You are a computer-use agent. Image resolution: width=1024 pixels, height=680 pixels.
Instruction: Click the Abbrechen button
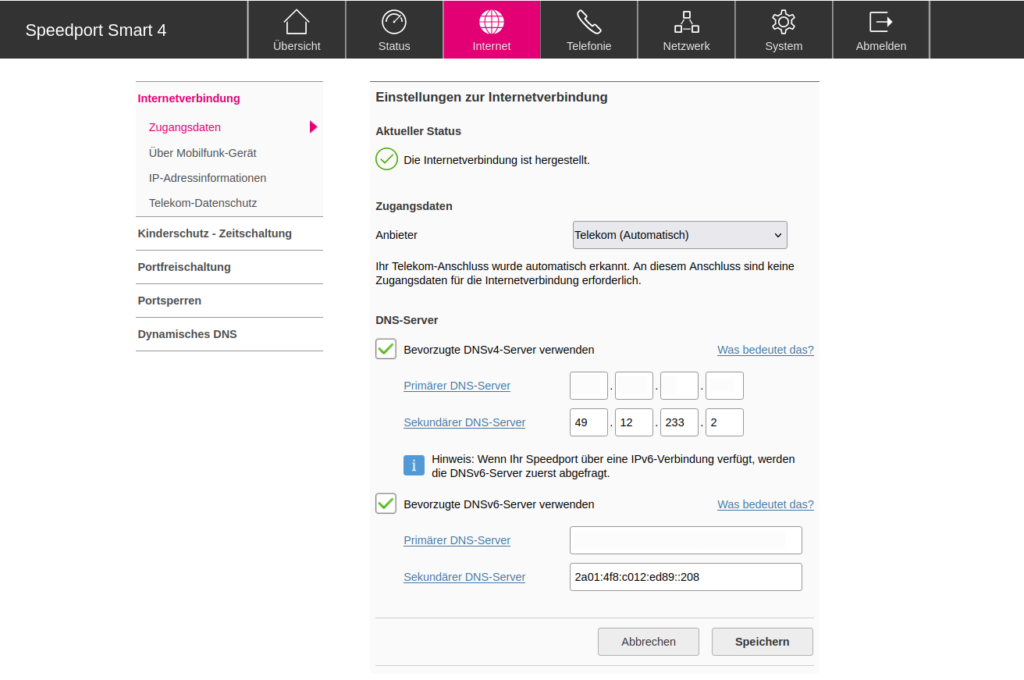pos(648,642)
